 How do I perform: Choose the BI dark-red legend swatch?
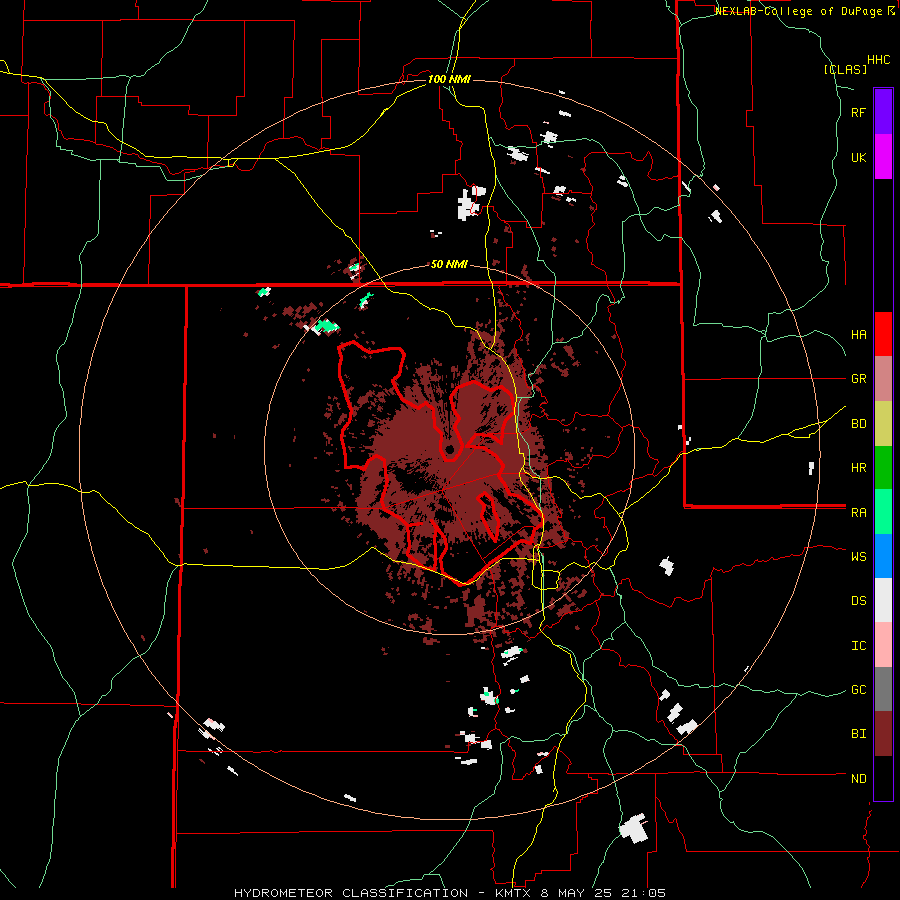click(883, 734)
